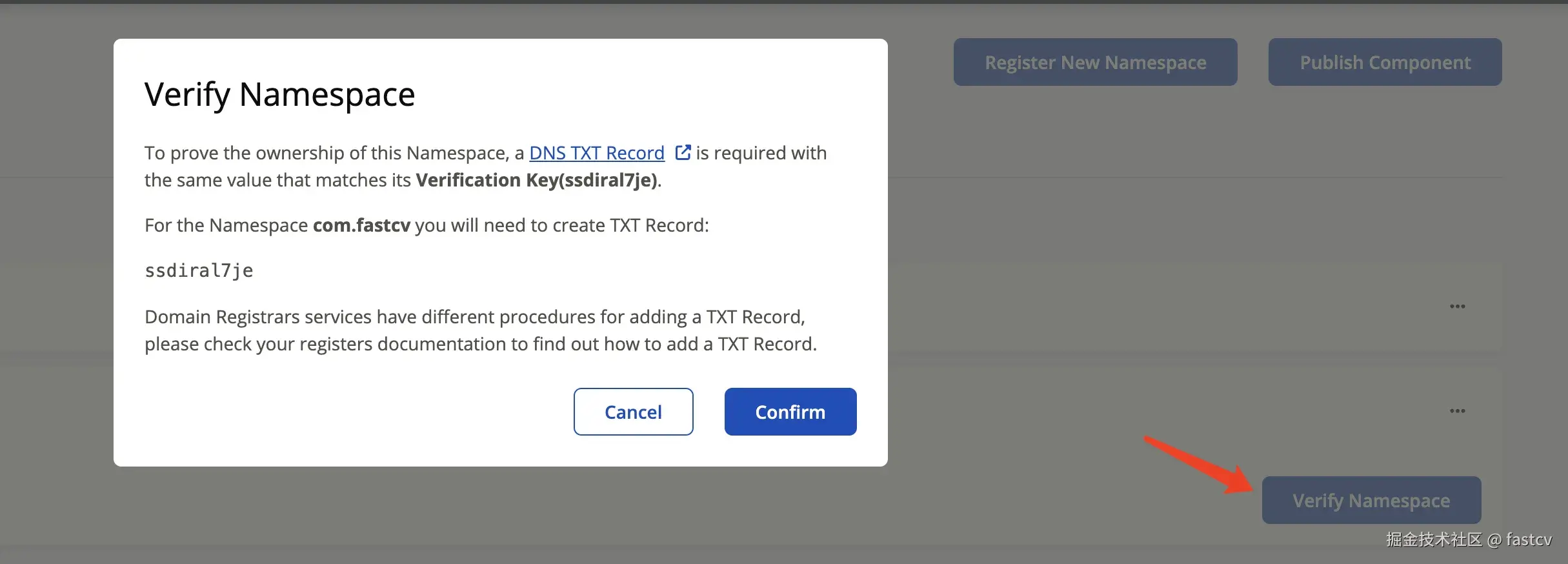Click the Confirm button in the dialog
This screenshot has width=1568, height=564.
(x=790, y=412)
